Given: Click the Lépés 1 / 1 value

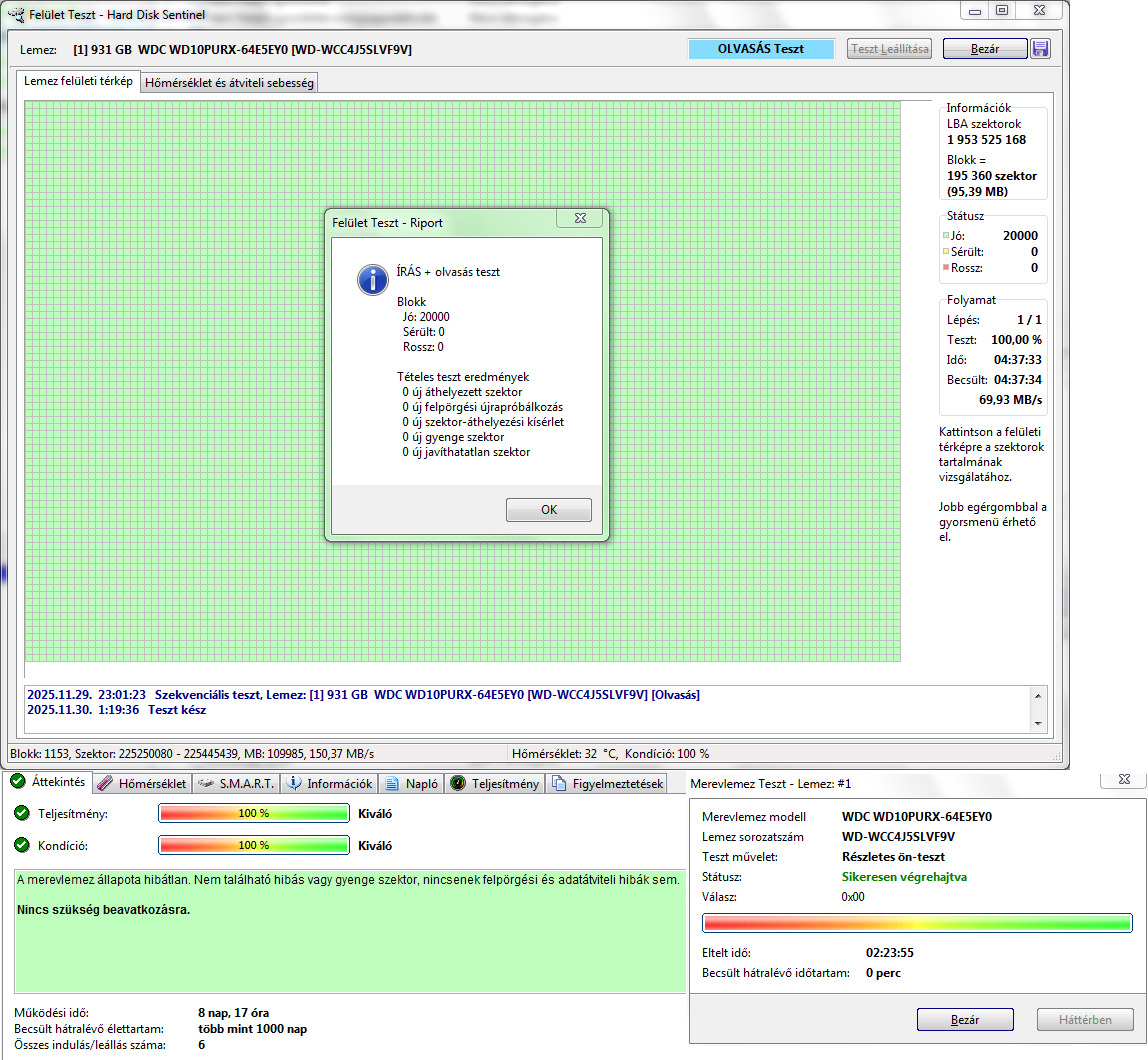Looking at the screenshot, I should point(1029,320).
